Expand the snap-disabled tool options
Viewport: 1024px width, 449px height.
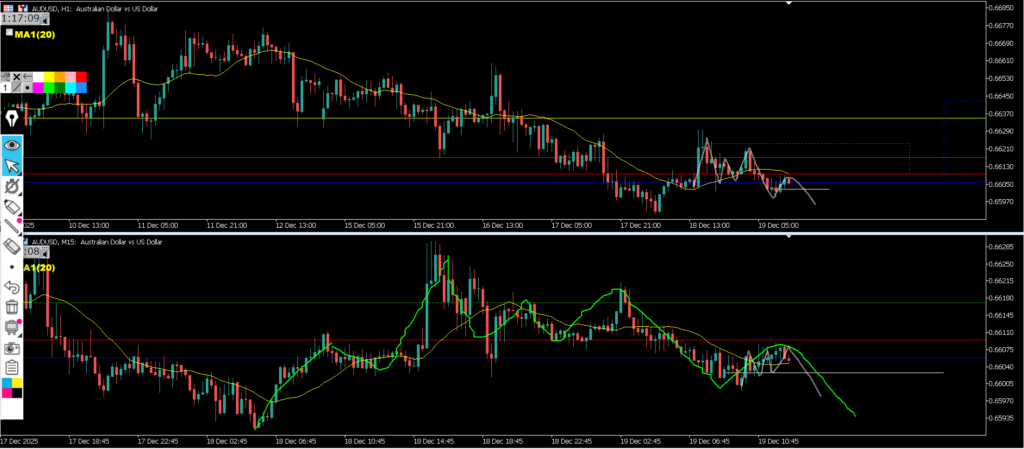[13, 185]
